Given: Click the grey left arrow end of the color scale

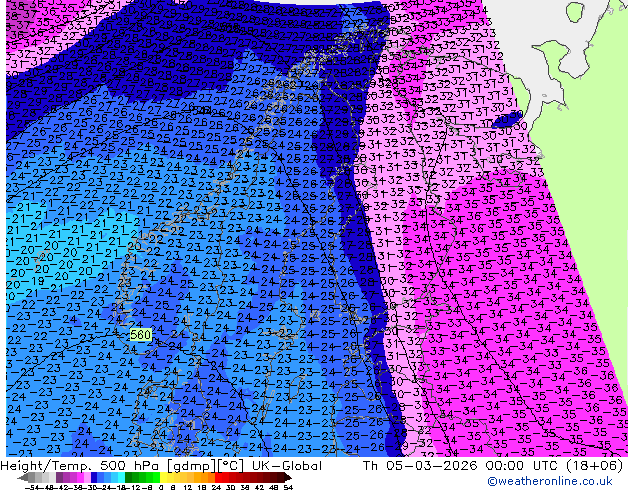Looking at the screenshot, I should [23, 478].
